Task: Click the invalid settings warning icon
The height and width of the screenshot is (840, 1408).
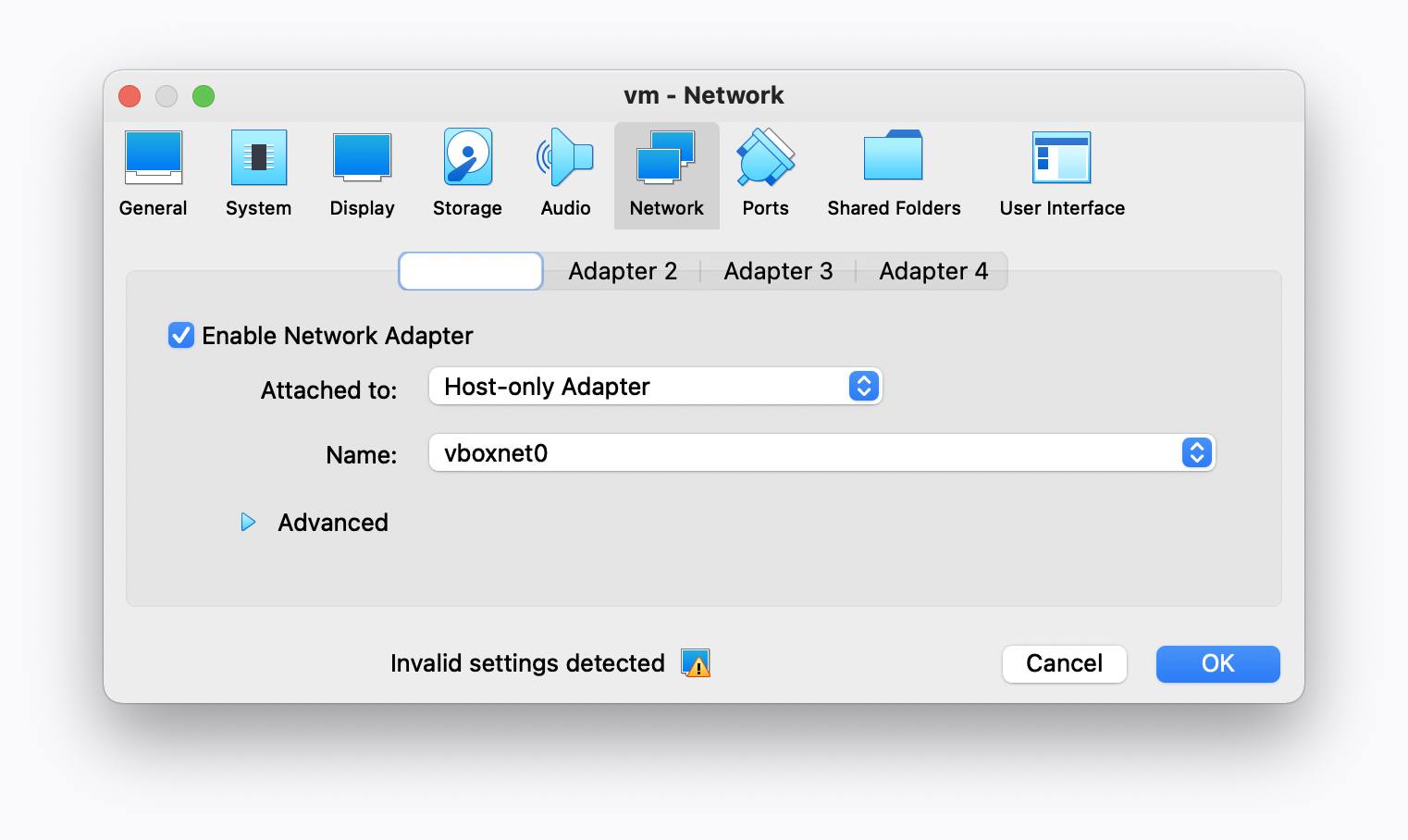Action: tap(696, 663)
